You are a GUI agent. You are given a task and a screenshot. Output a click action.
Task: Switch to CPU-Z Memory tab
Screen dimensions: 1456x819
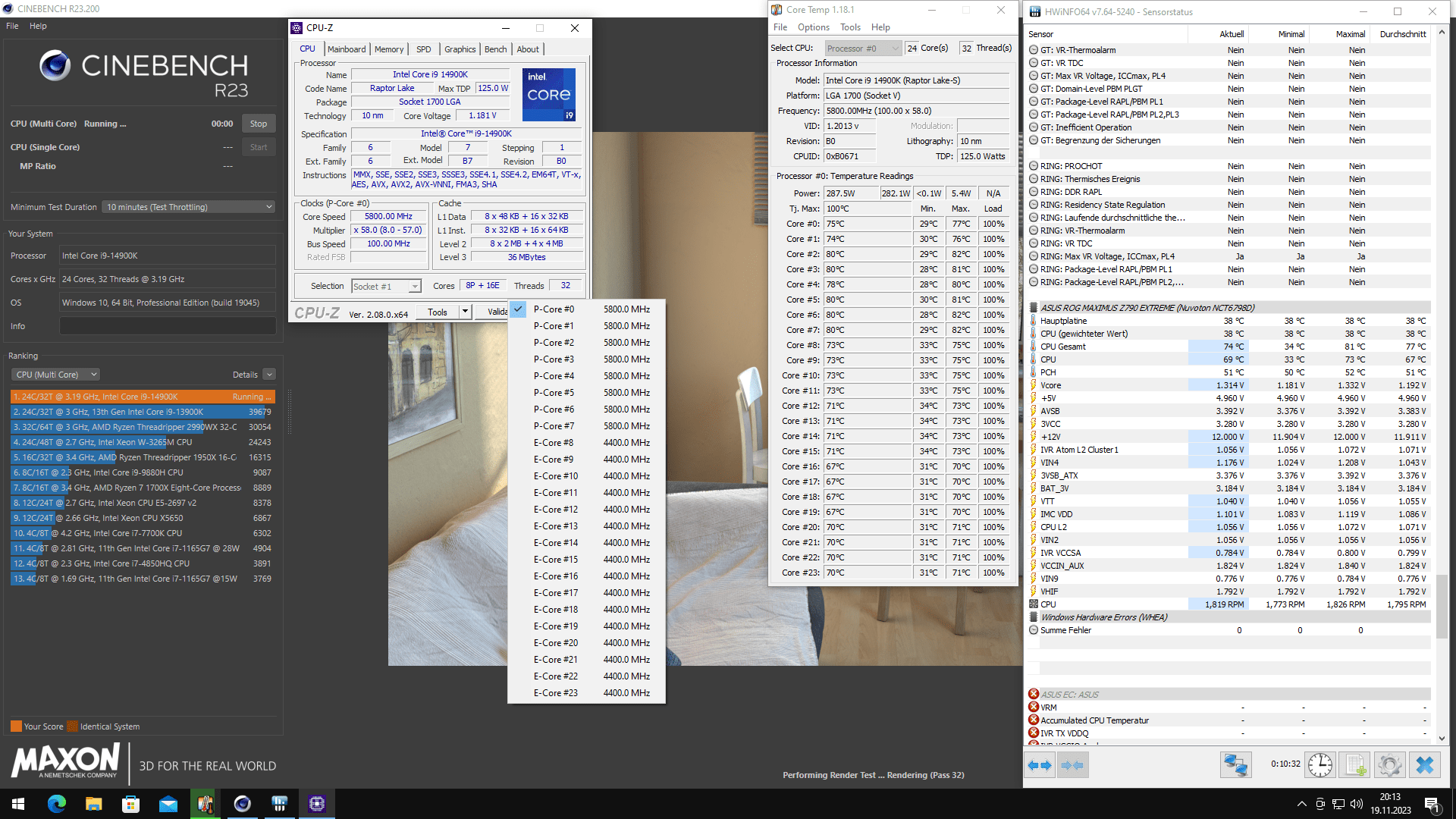(389, 49)
